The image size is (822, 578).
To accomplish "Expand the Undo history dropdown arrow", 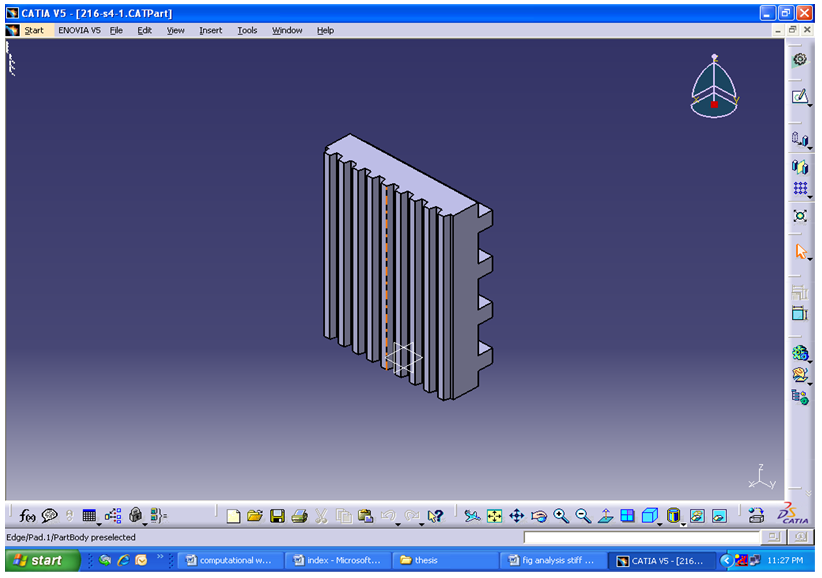I will [398, 523].
